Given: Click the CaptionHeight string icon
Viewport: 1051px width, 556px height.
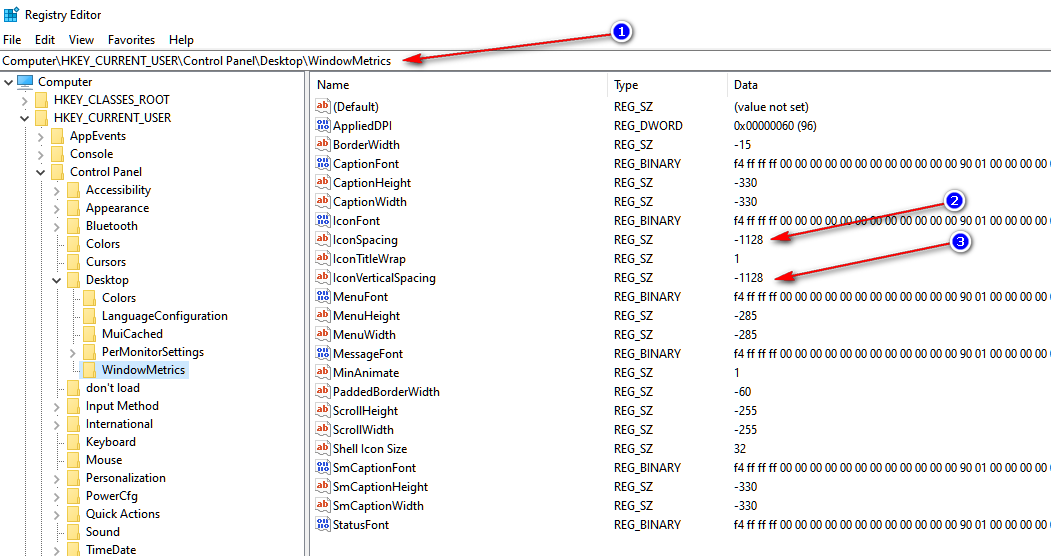Looking at the screenshot, I should (x=323, y=182).
